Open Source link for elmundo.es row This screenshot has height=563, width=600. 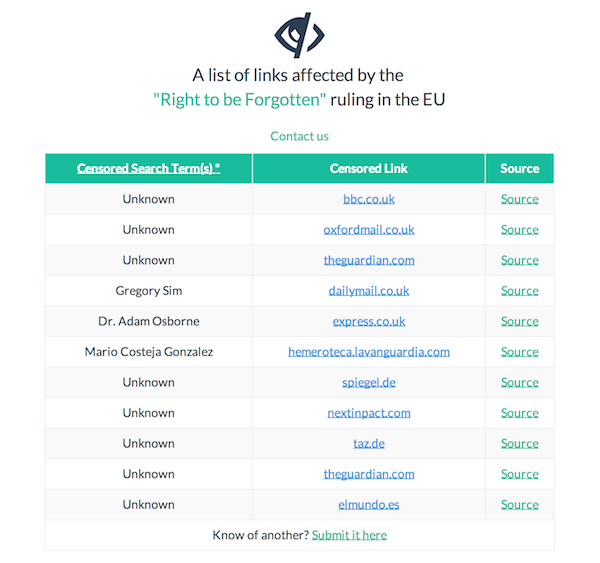(520, 505)
